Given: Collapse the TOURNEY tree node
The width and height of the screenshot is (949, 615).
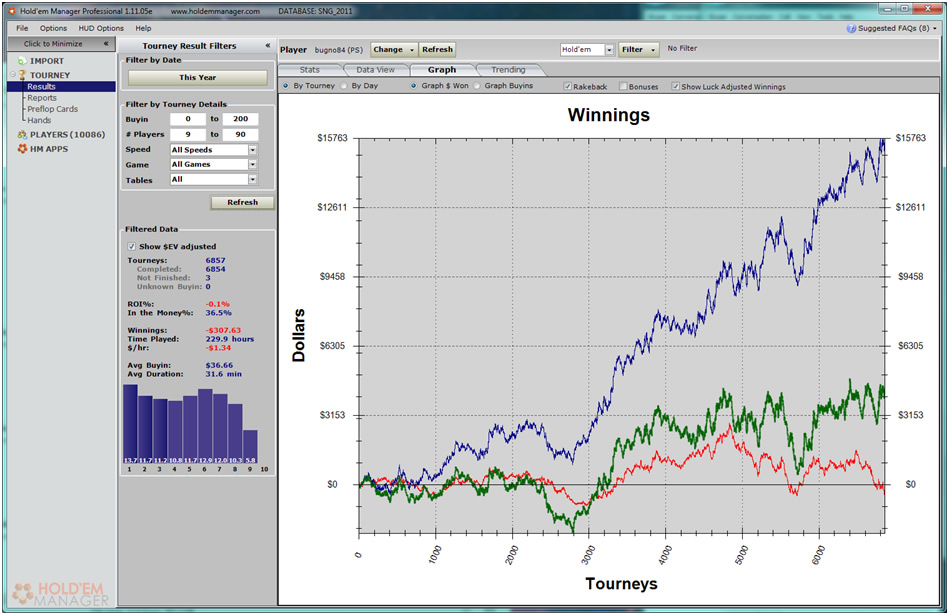Looking at the screenshot, I should (13, 74).
